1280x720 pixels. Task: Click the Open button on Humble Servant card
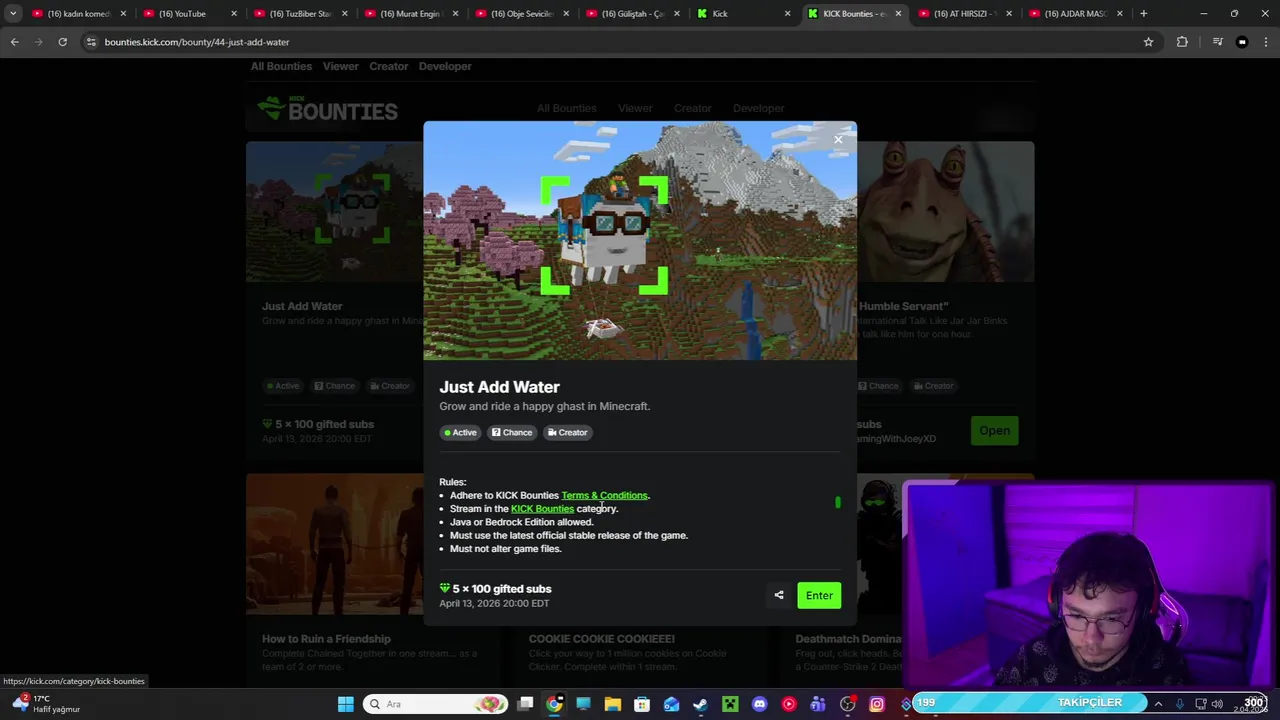coord(994,431)
